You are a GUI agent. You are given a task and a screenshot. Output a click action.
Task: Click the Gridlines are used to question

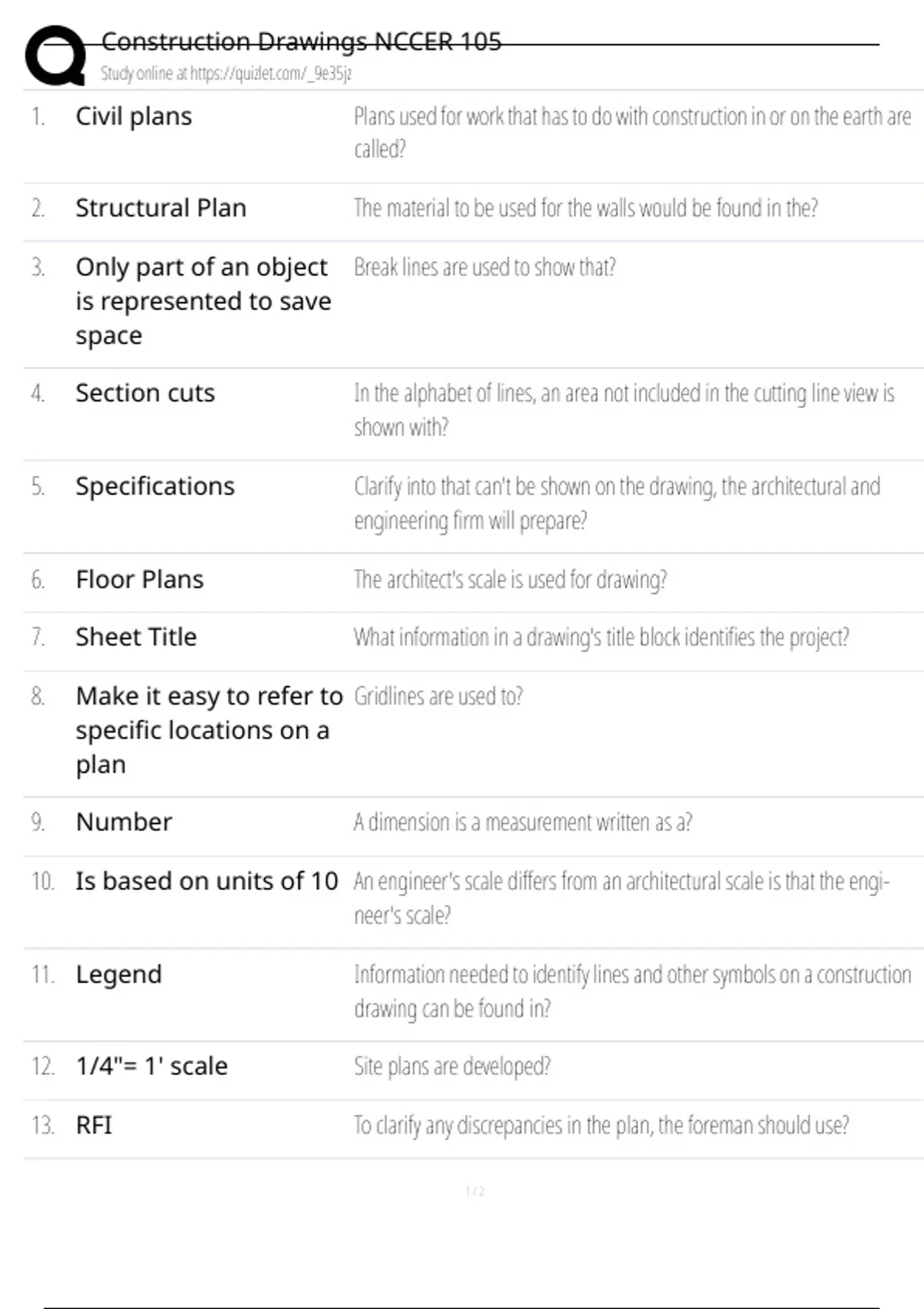pyautogui.click(x=438, y=697)
